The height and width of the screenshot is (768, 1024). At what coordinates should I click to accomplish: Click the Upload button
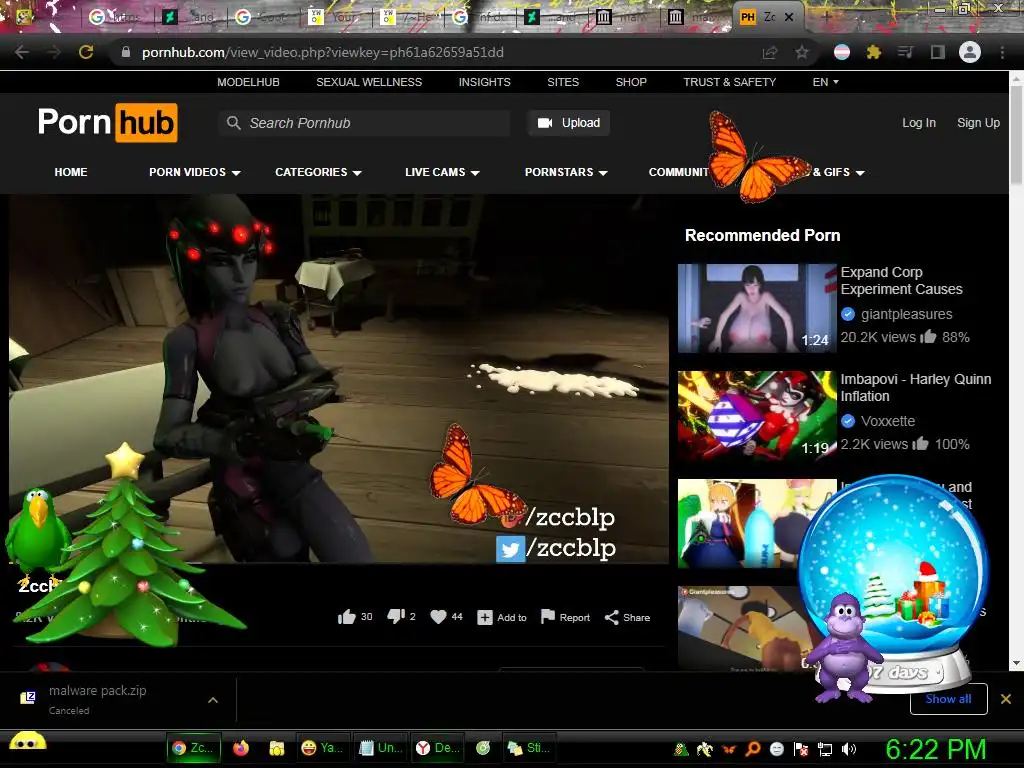[569, 123]
